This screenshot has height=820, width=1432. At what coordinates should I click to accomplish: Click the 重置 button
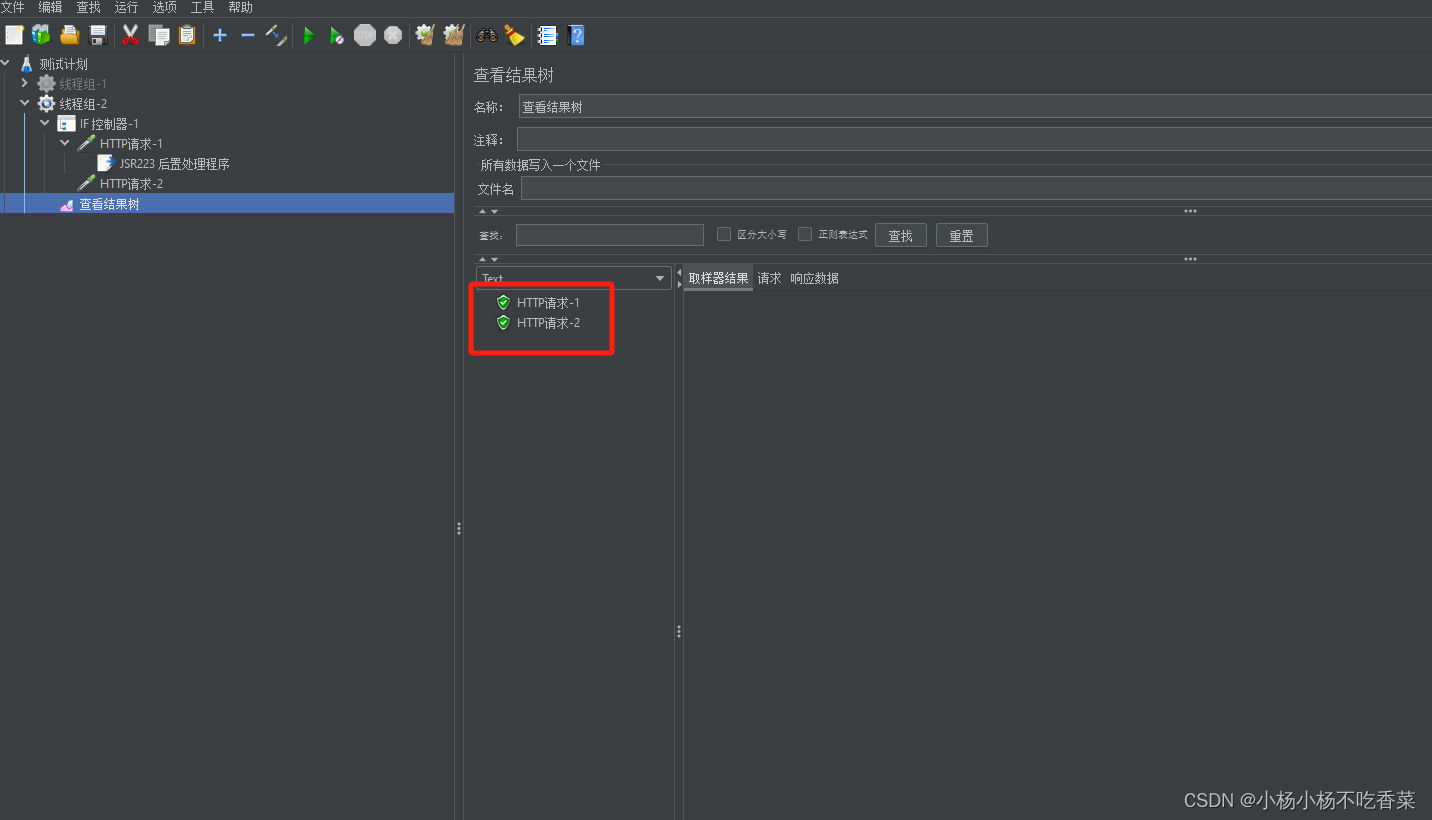[962, 236]
